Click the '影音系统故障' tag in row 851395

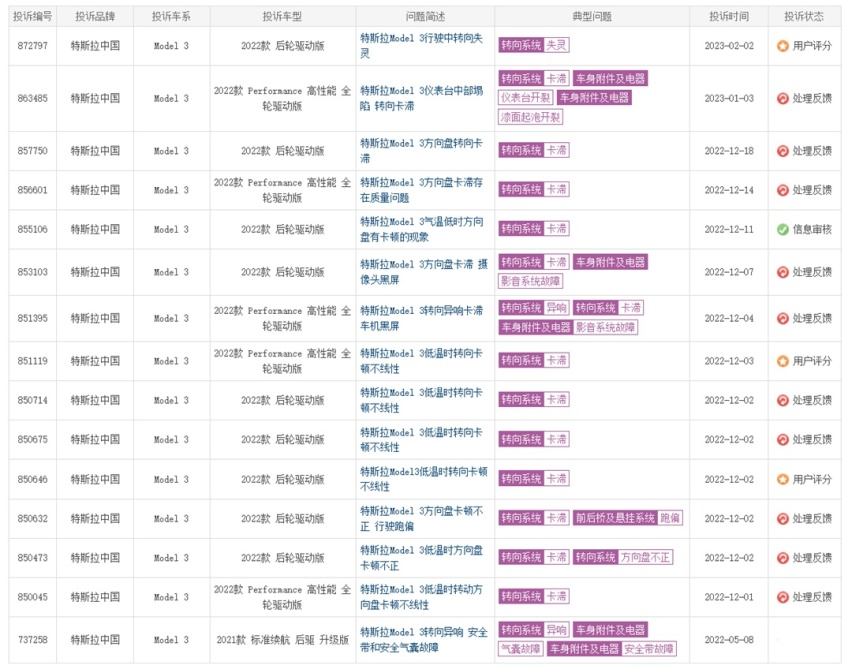605,327
